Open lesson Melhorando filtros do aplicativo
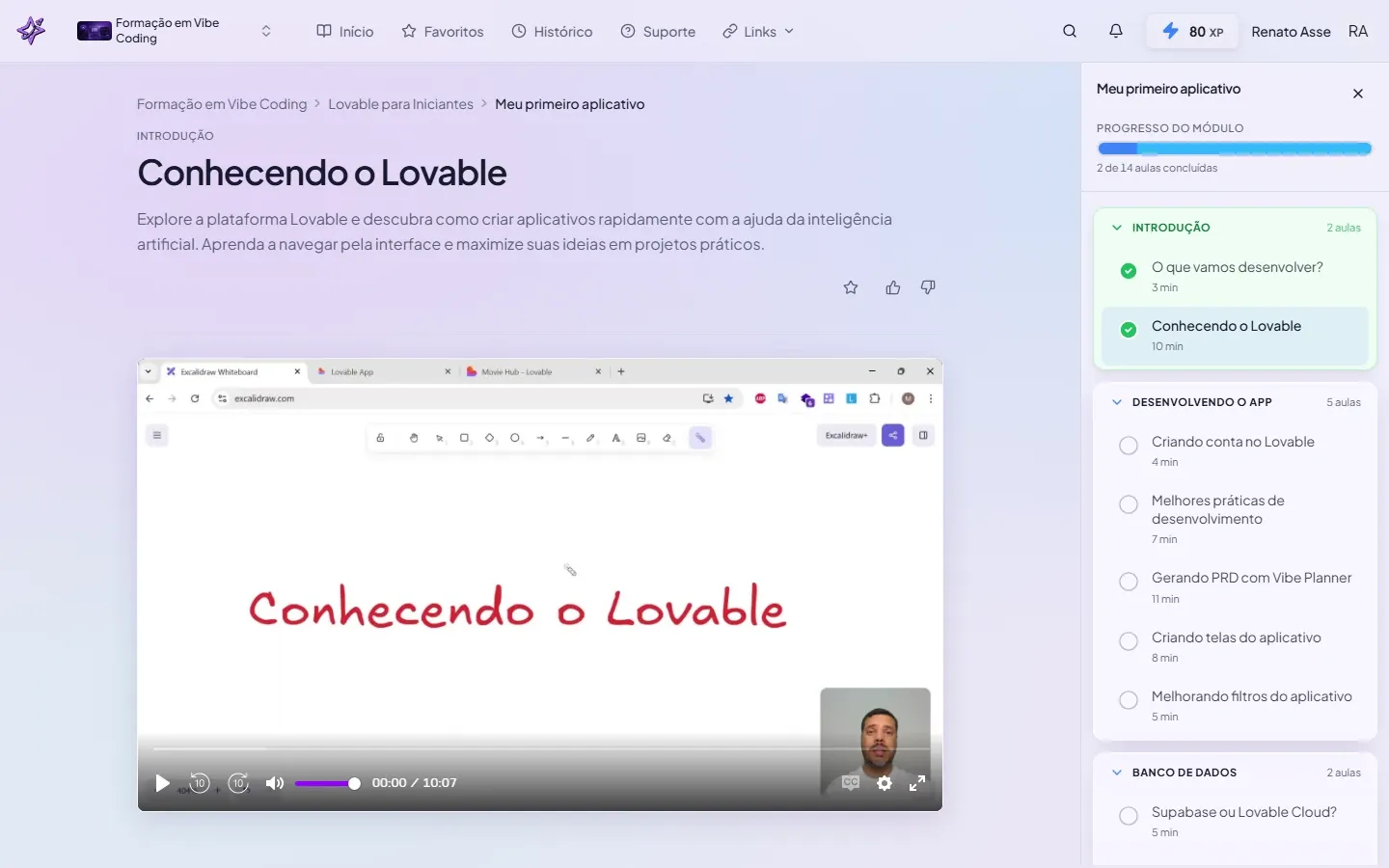This screenshot has width=1389, height=868. [1235, 706]
